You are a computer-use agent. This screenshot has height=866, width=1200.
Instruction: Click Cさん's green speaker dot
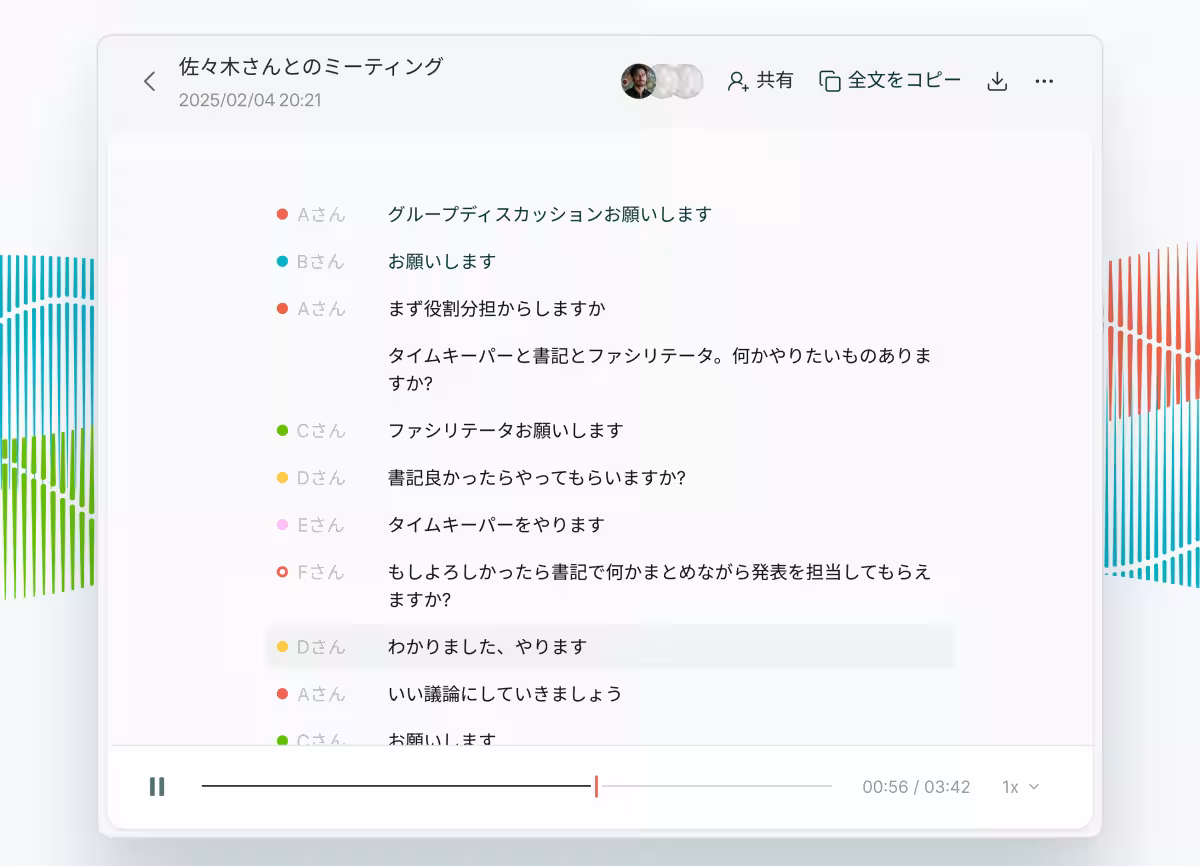point(281,429)
